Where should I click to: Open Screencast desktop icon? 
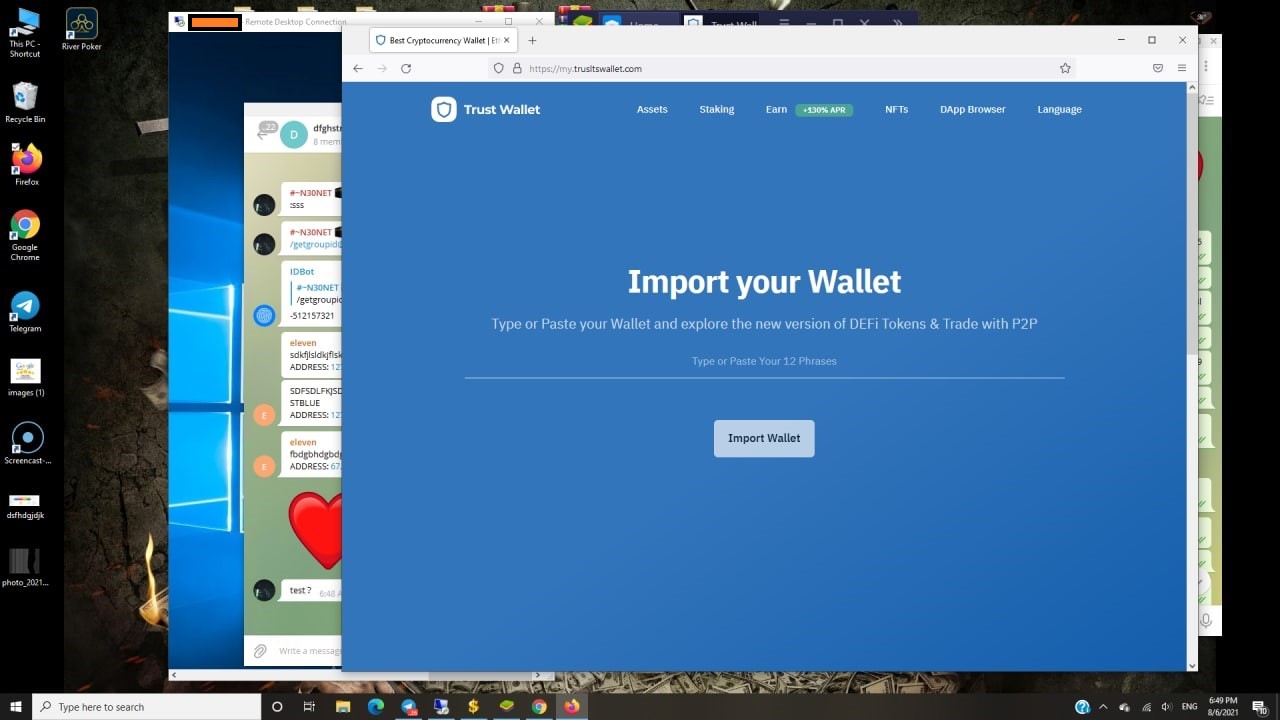(x=27, y=444)
